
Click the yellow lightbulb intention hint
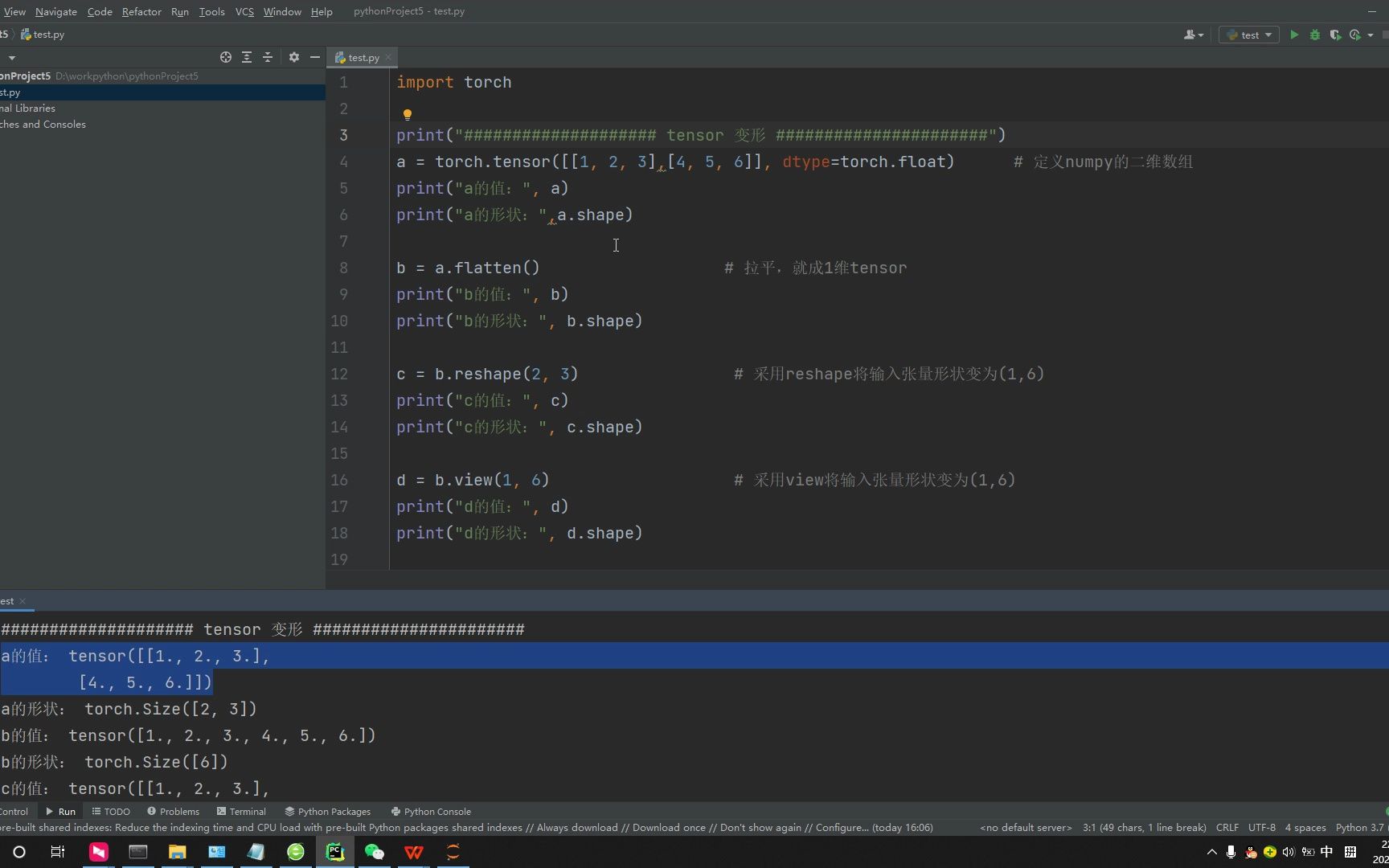click(x=407, y=114)
